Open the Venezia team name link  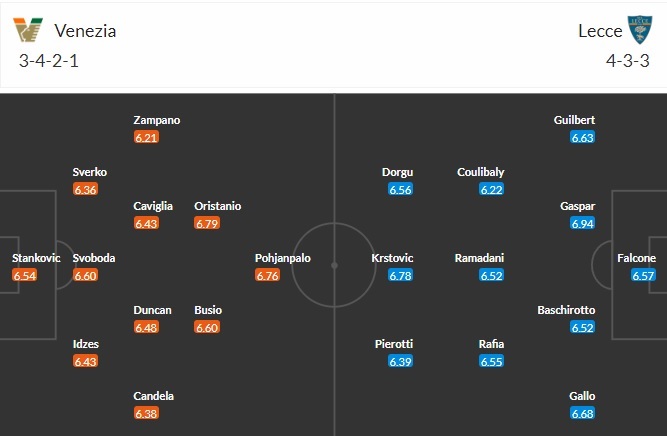(86, 31)
